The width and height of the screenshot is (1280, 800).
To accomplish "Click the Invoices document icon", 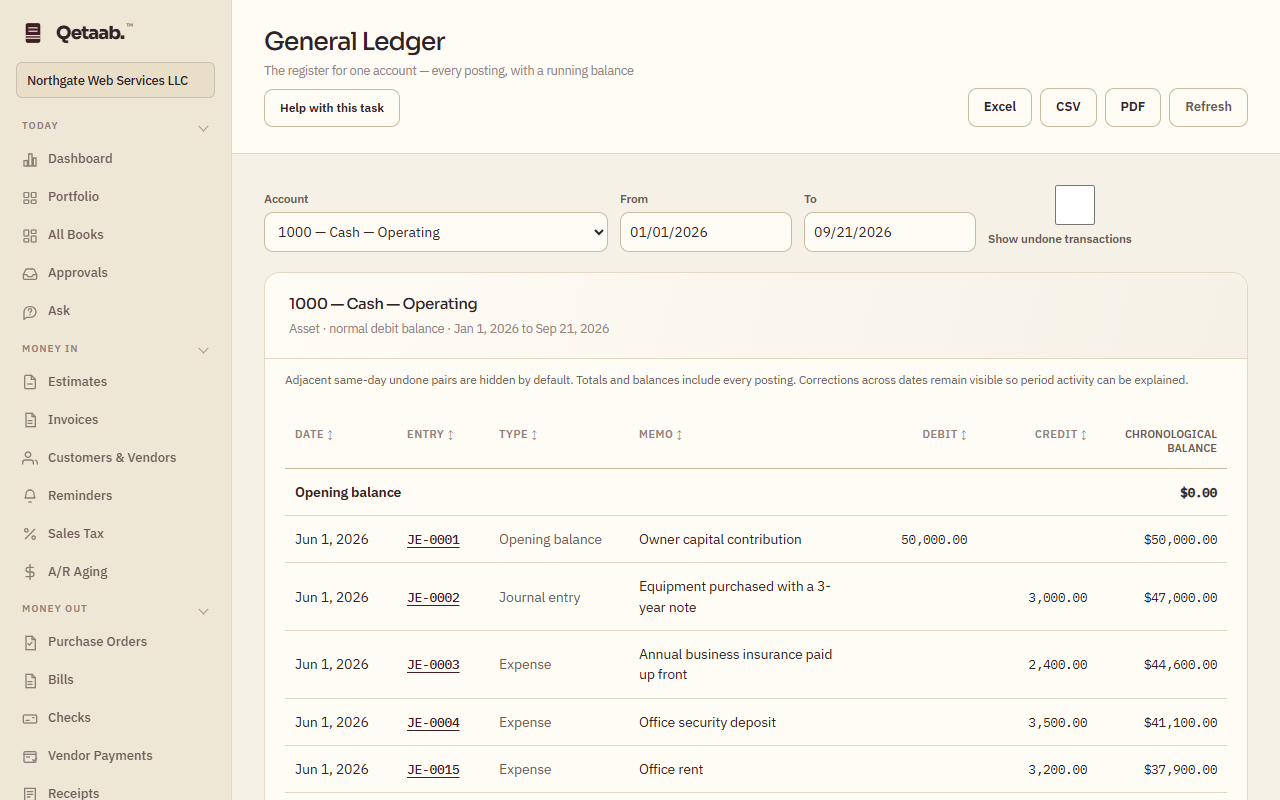I will pos(30,420).
